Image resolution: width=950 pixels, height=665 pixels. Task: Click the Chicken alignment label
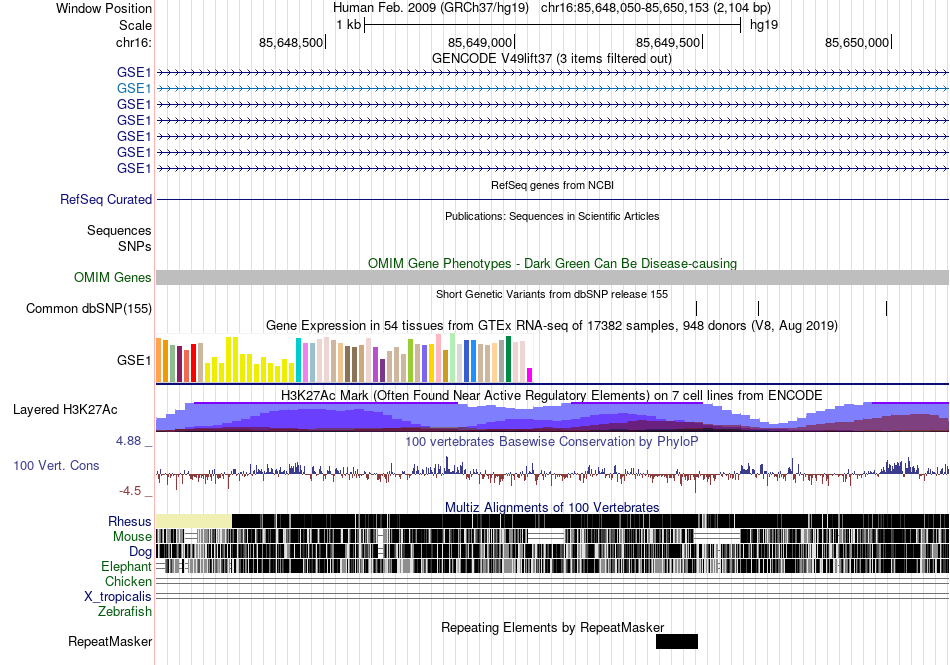click(128, 581)
